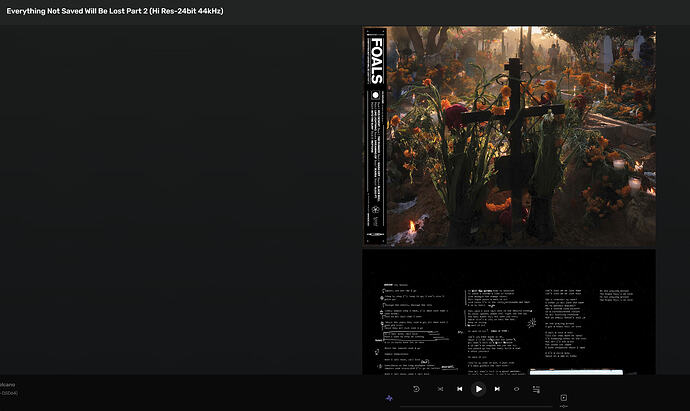This screenshot has height=411, width=690.
Task: Toggle repeat loop mode
Action: click(x=517, y=389)
